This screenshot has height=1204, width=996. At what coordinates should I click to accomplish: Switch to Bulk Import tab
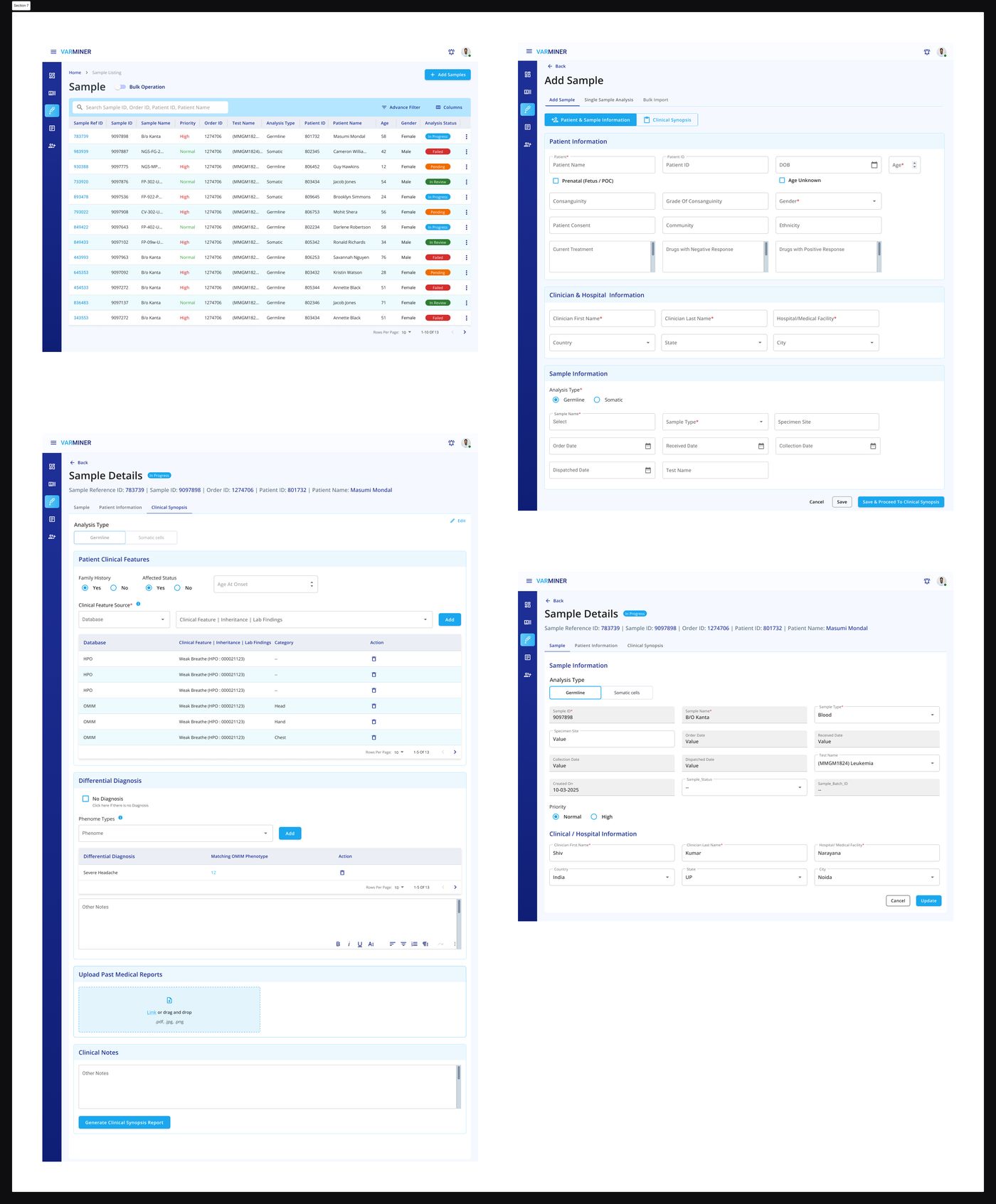point(655,100)
